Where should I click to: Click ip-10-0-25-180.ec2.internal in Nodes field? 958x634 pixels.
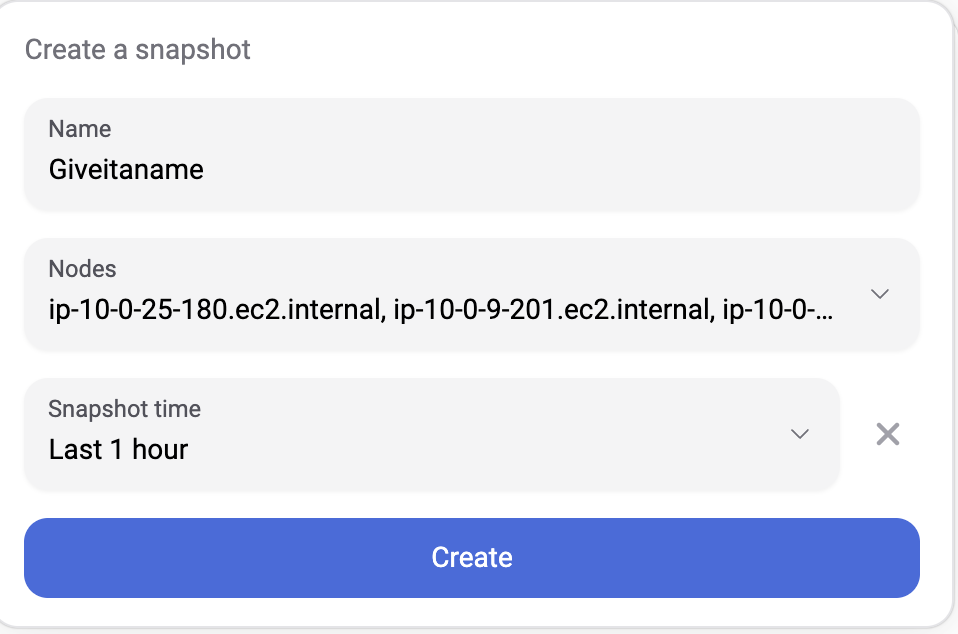(150, 309)
